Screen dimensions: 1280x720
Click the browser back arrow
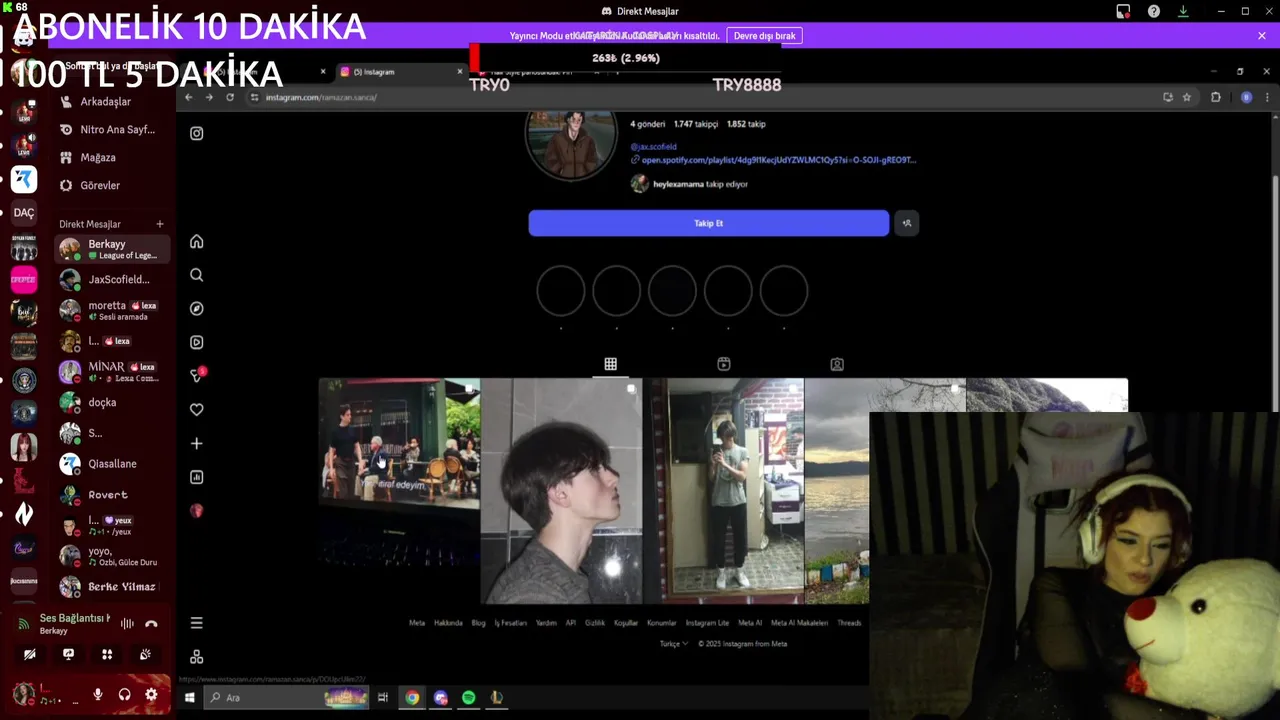(189, 97)
